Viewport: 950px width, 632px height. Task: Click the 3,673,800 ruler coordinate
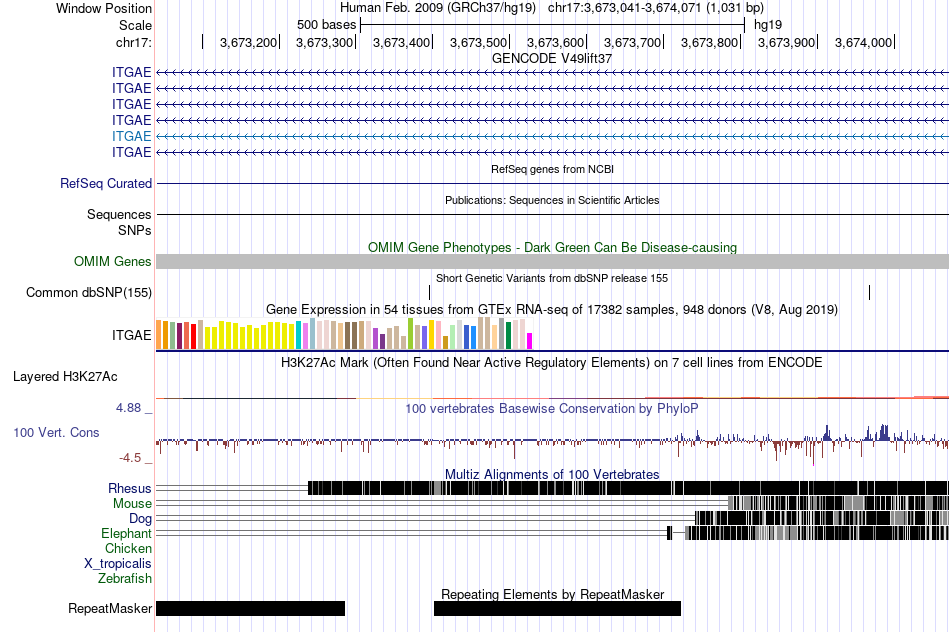point(709,42)
